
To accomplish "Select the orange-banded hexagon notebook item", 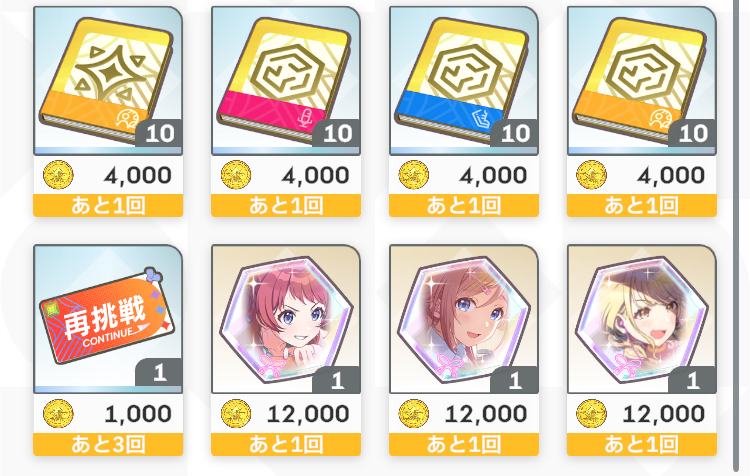I will pyautogui.click(x=641, y=81).
